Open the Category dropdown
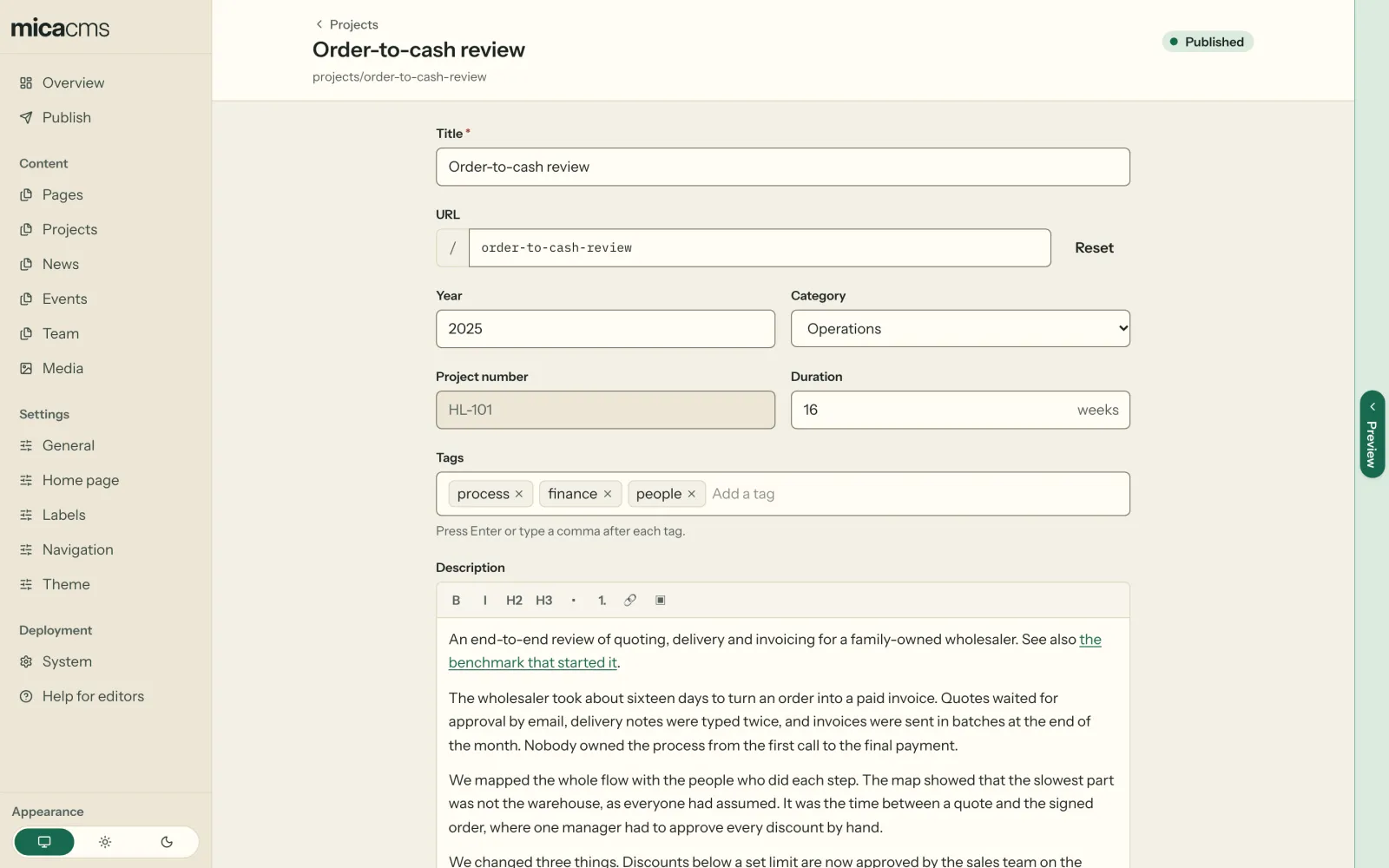The image size is (1389, 868). tap(960, 329)
